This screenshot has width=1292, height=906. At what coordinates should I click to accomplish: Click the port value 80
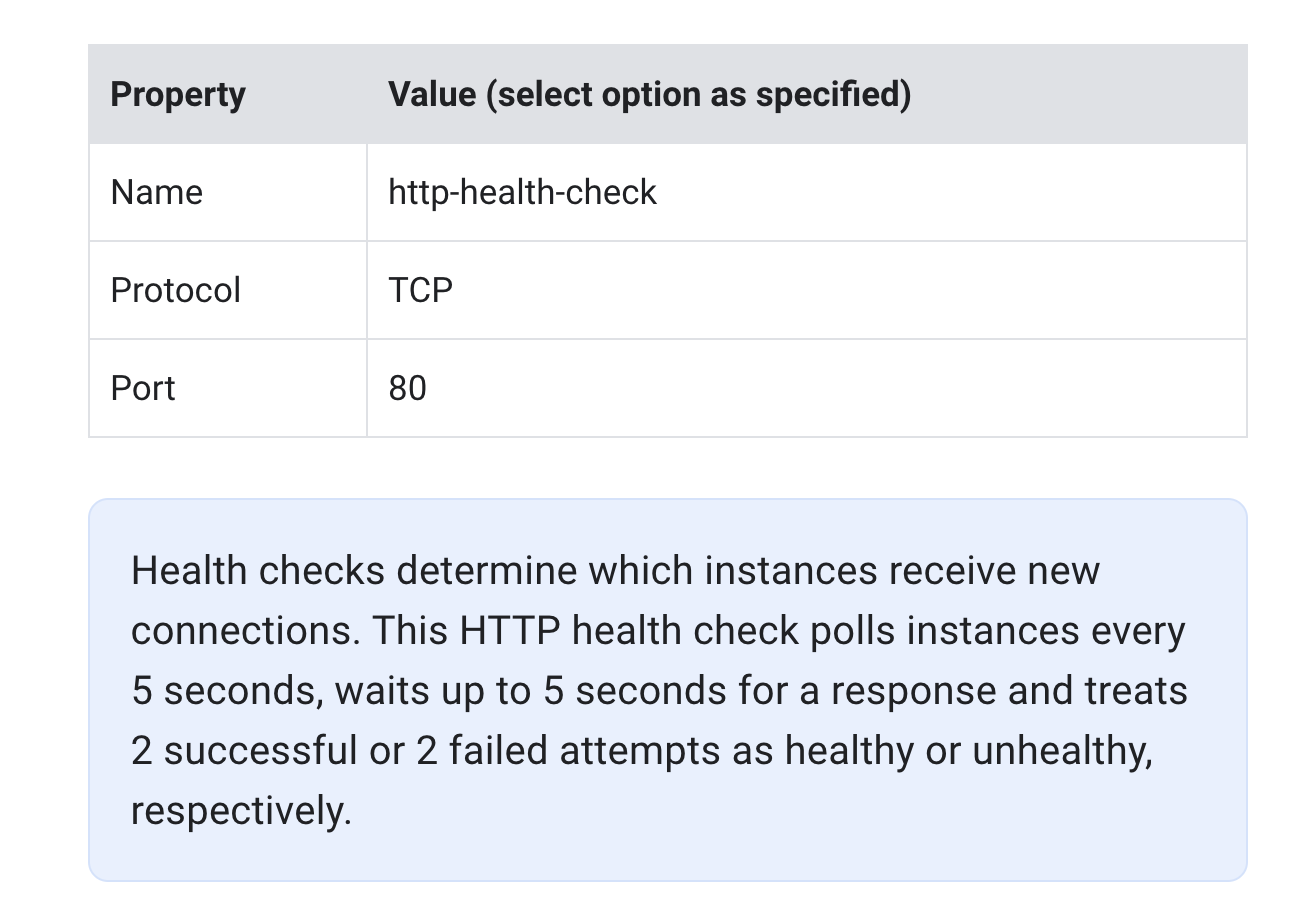pyautogui.click(x=407, y=388)
